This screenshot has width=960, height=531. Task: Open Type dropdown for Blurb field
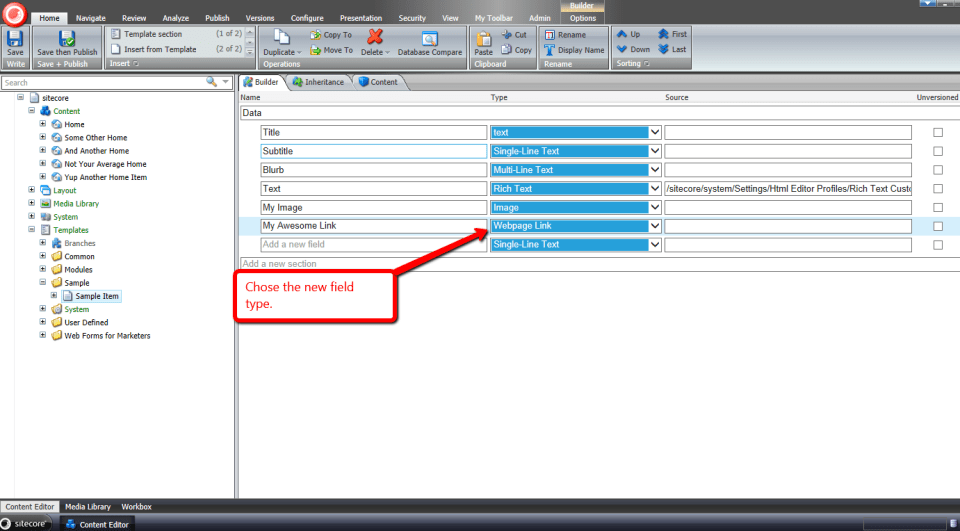(655, 170)
